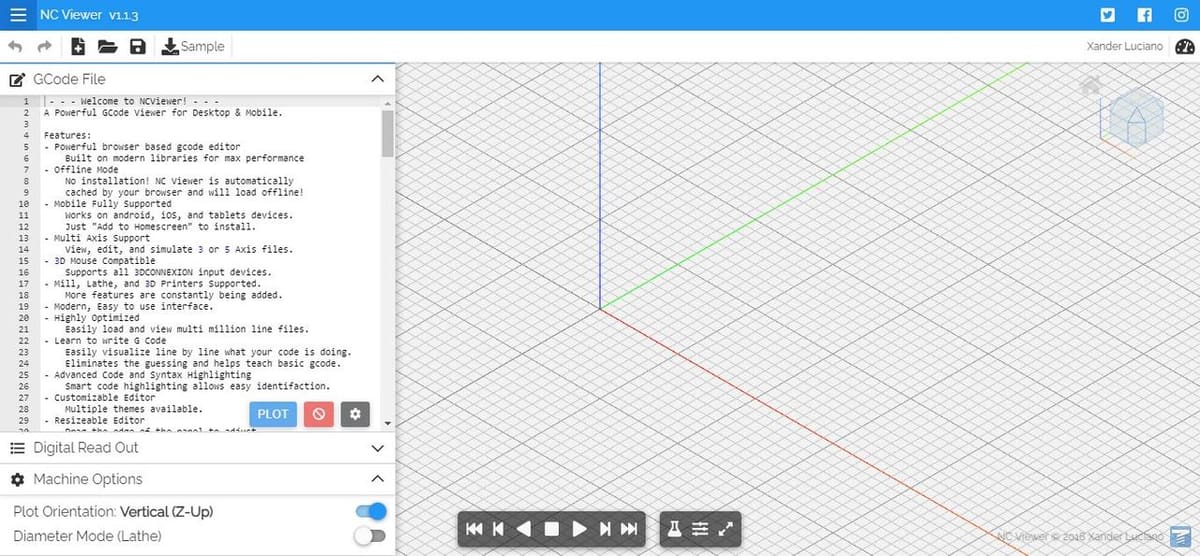Toggle fullscreen expand view icon

[x=726, y=529]
